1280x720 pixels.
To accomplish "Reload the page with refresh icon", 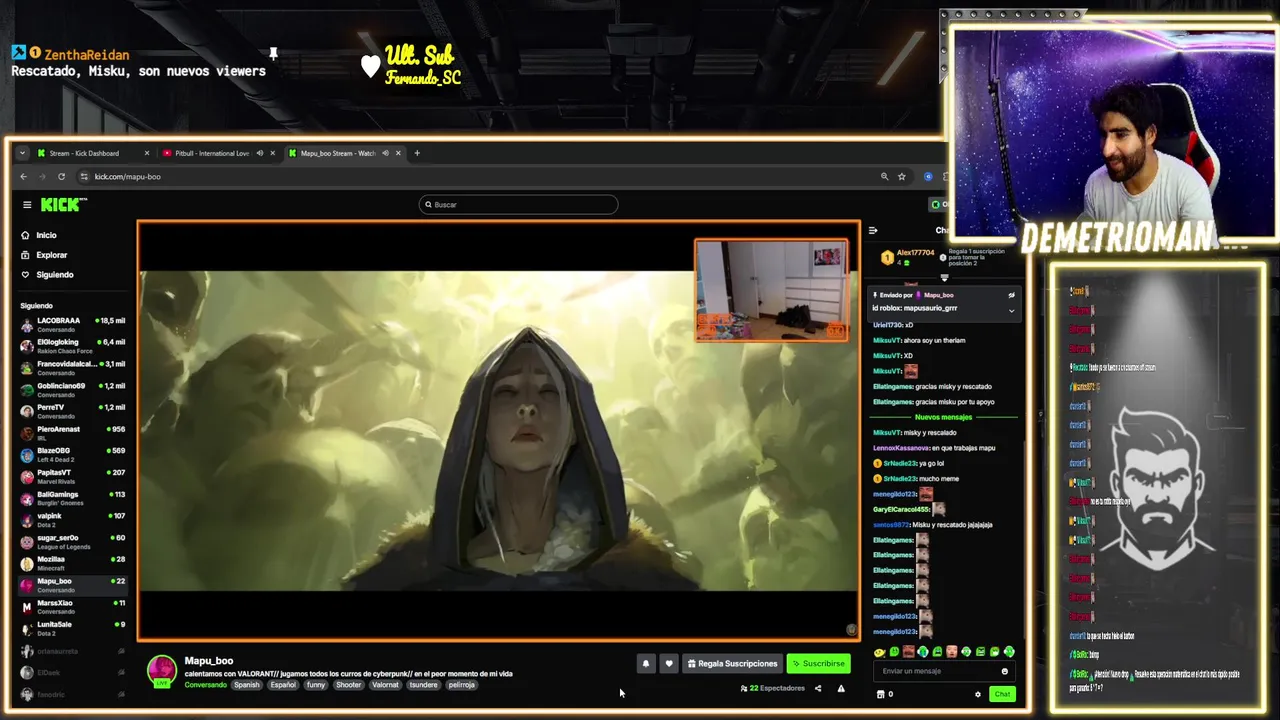I will pyautogui.click(x=61, y=177).
